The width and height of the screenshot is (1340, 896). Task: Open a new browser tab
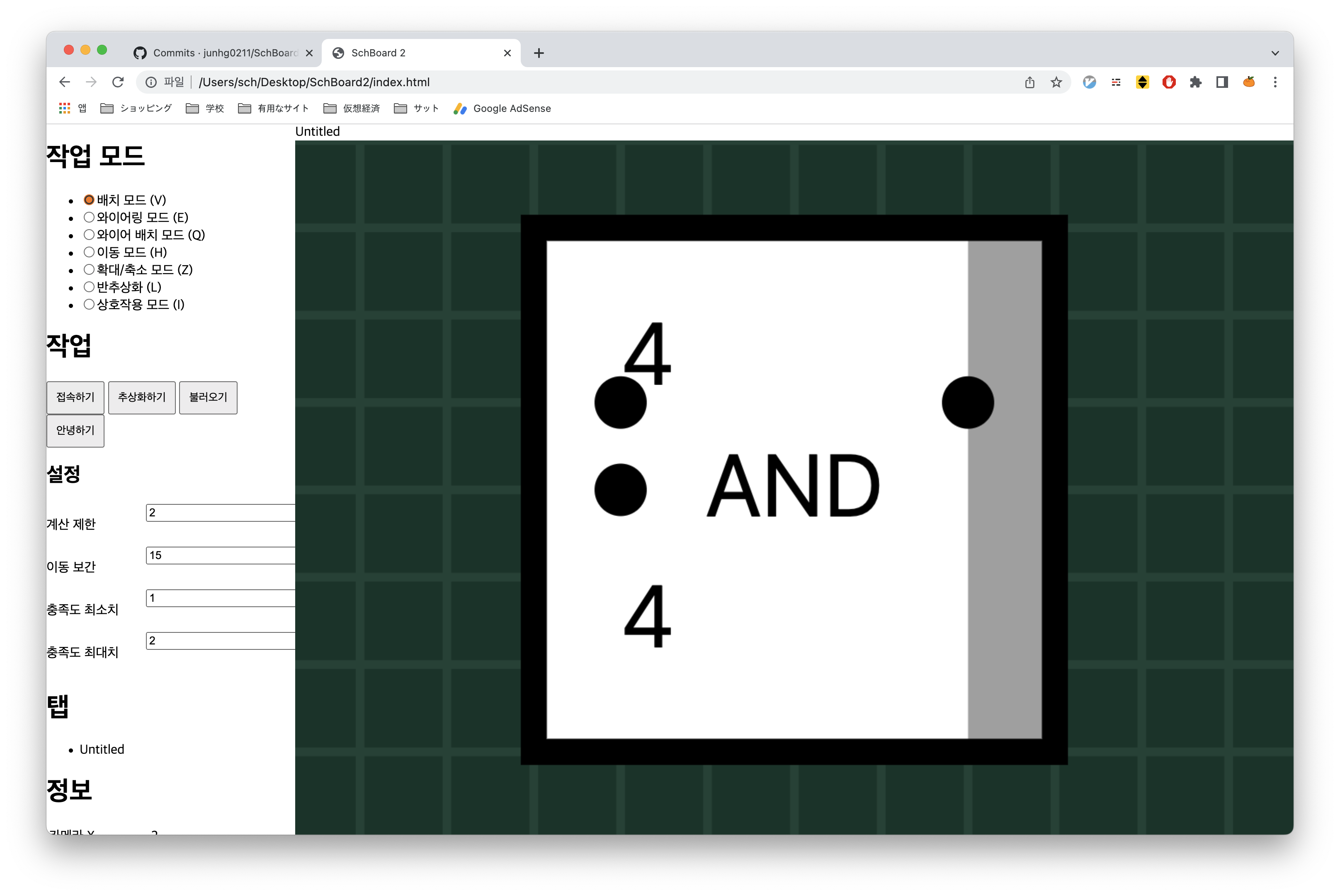pyautogui.click(x=539, y=53)
